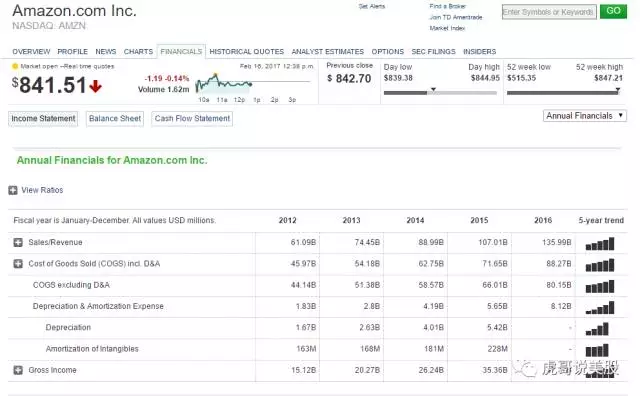Click the yellow market open status dot
The height and width of the screenshot is (396, 640).
click(15, 66)
